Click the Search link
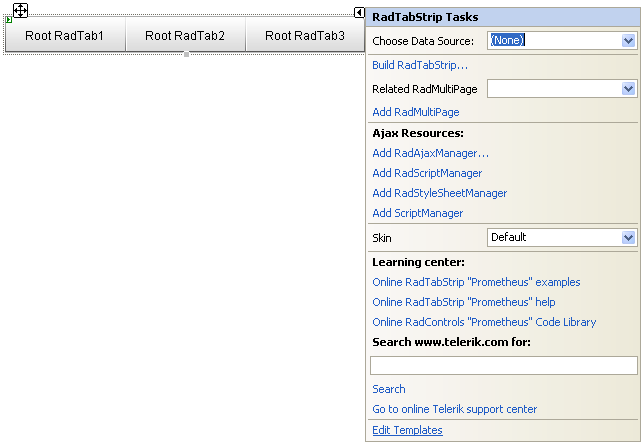The height and width of the screenshot is (445, 642). (389, 389)
